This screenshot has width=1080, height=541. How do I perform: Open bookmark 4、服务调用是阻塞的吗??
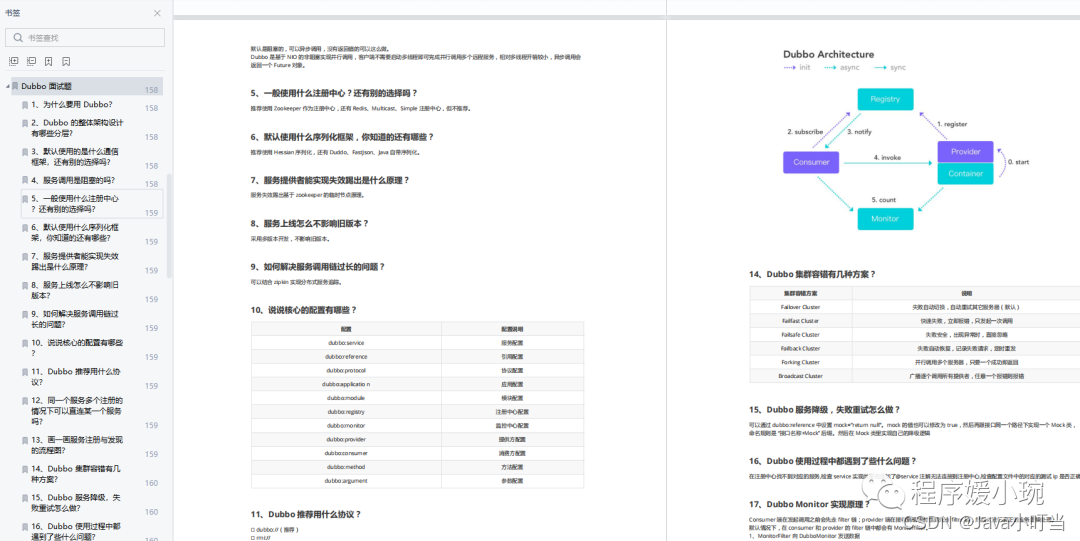coord(73,180)
